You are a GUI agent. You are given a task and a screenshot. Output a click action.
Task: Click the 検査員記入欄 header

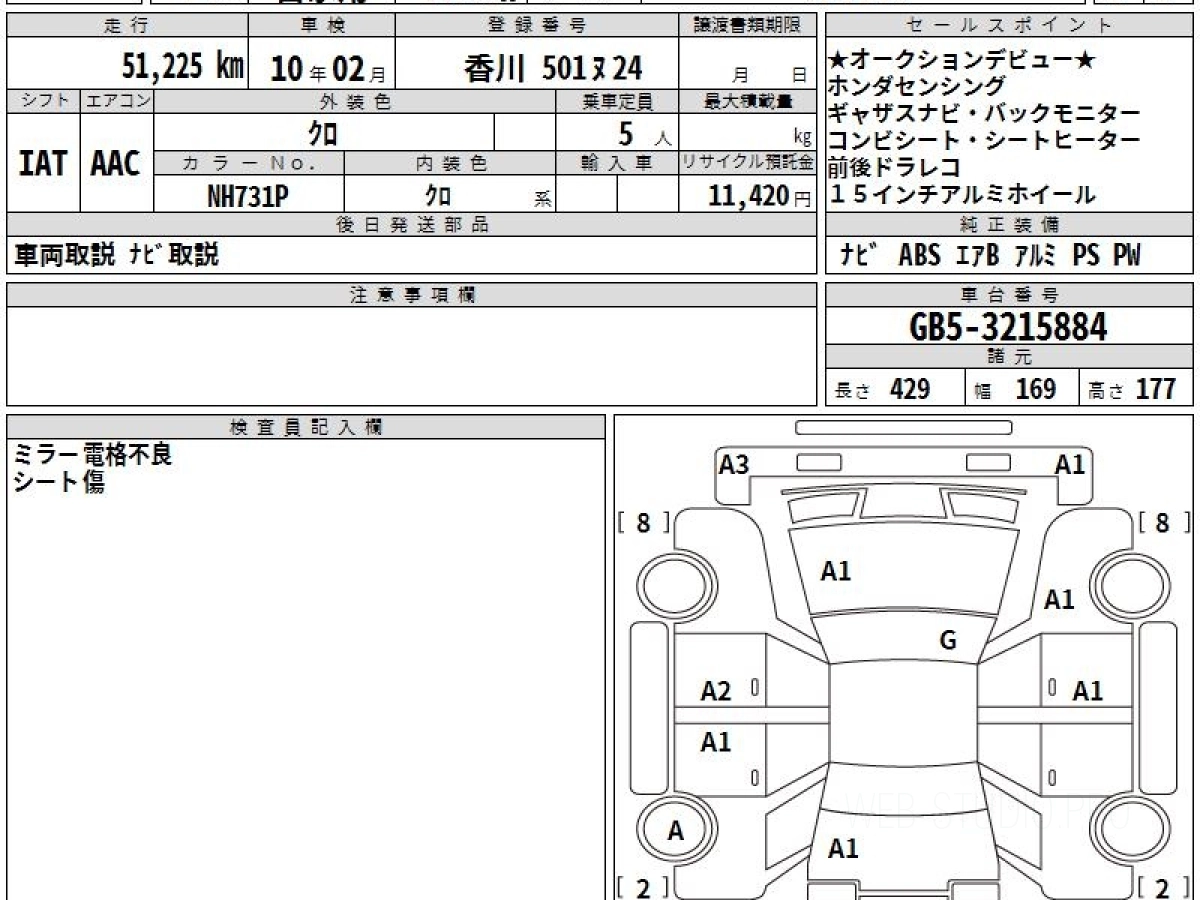pos(306,427)
